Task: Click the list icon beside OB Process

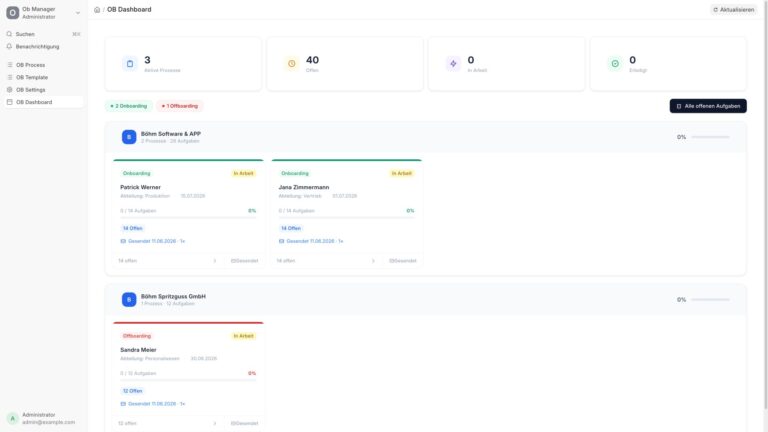Action: [9, 65]
